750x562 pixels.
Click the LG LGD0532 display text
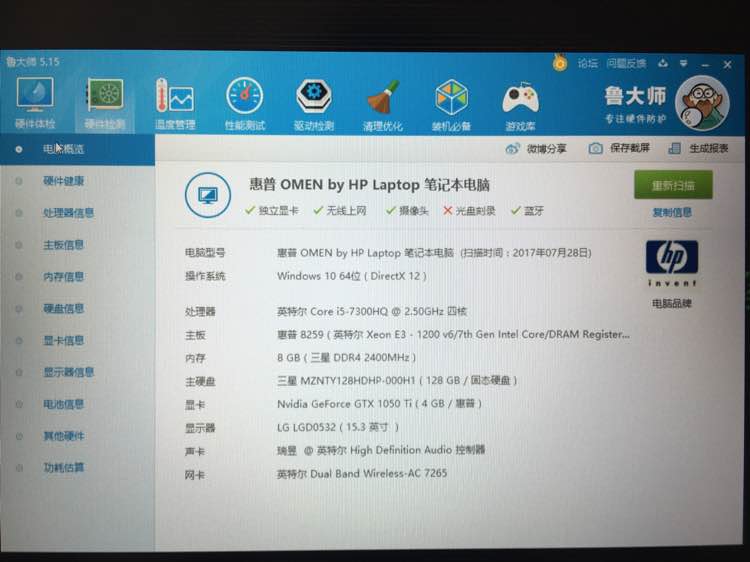pos(338,427)
